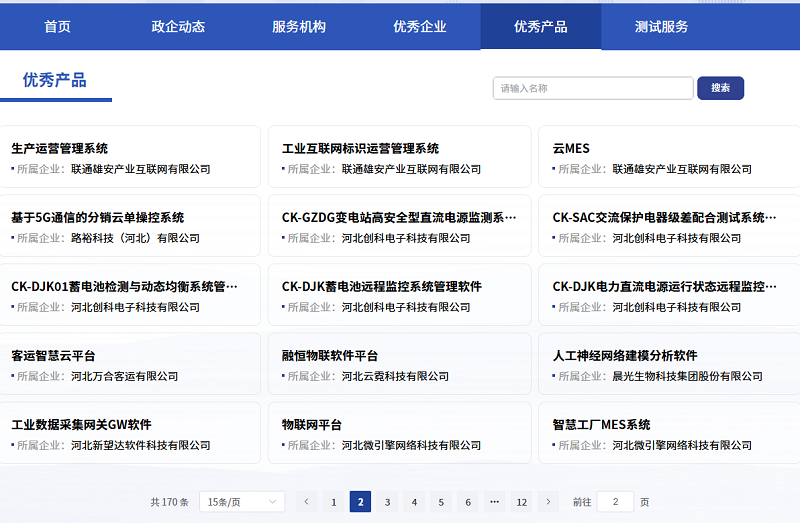Jump to page 5
Image resolution: width=800 pixels, height=523 pixels.
(441, 502)
